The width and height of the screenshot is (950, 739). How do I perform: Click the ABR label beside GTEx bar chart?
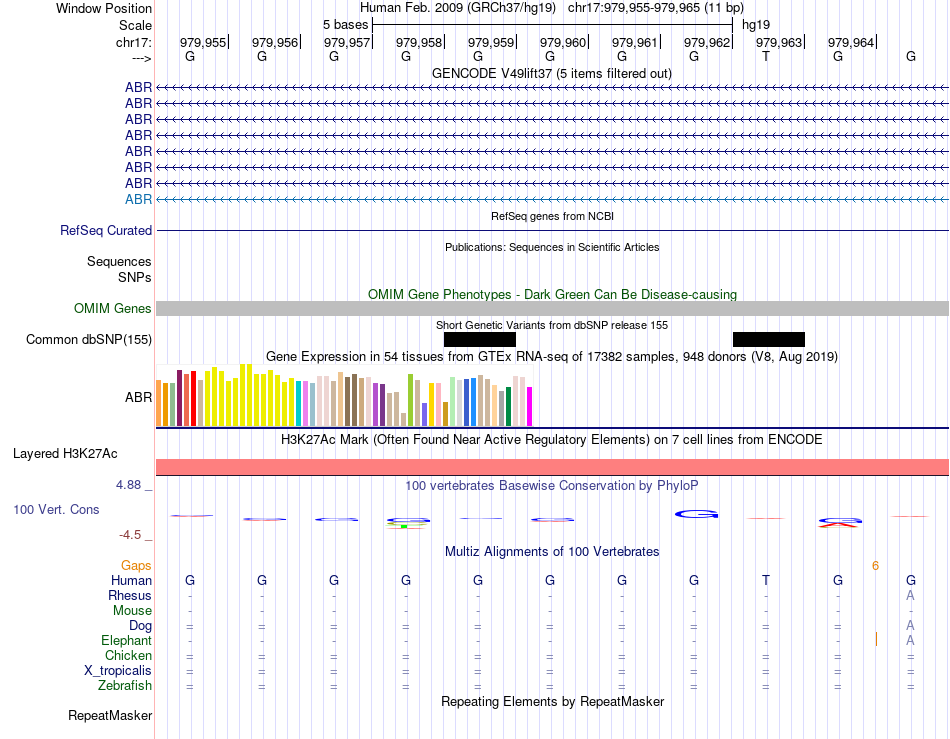pos(138,397)
